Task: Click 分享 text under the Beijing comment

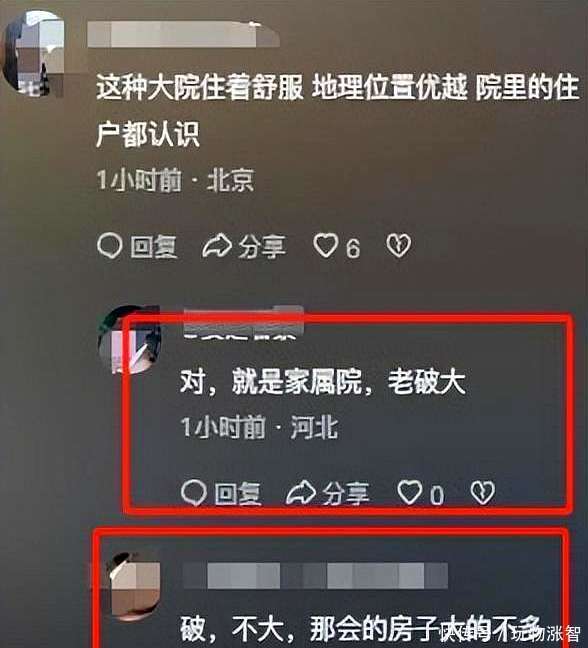Action: click(x=262, y=247)
